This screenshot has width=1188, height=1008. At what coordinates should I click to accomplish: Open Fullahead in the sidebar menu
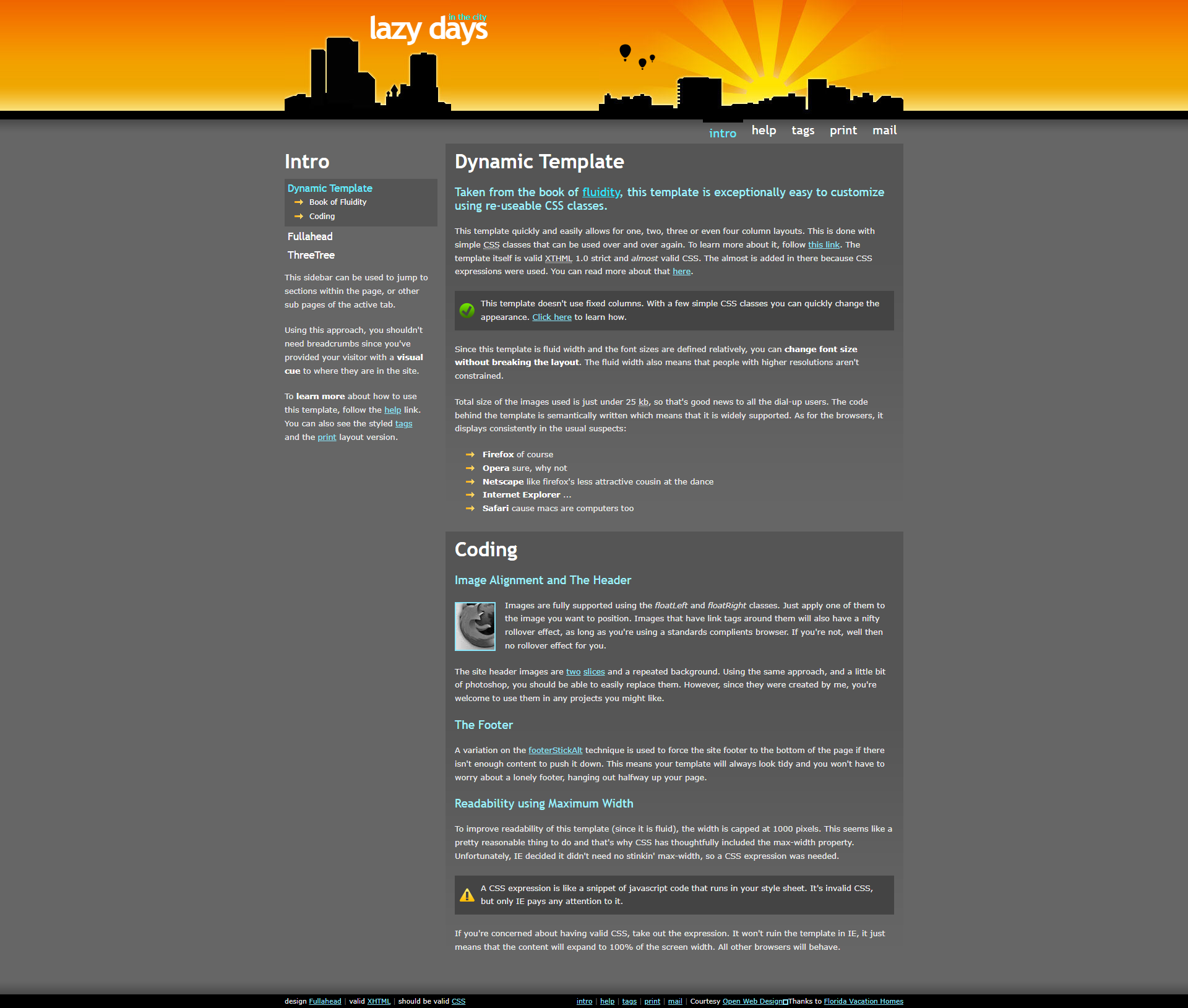[x=310, y=236]
